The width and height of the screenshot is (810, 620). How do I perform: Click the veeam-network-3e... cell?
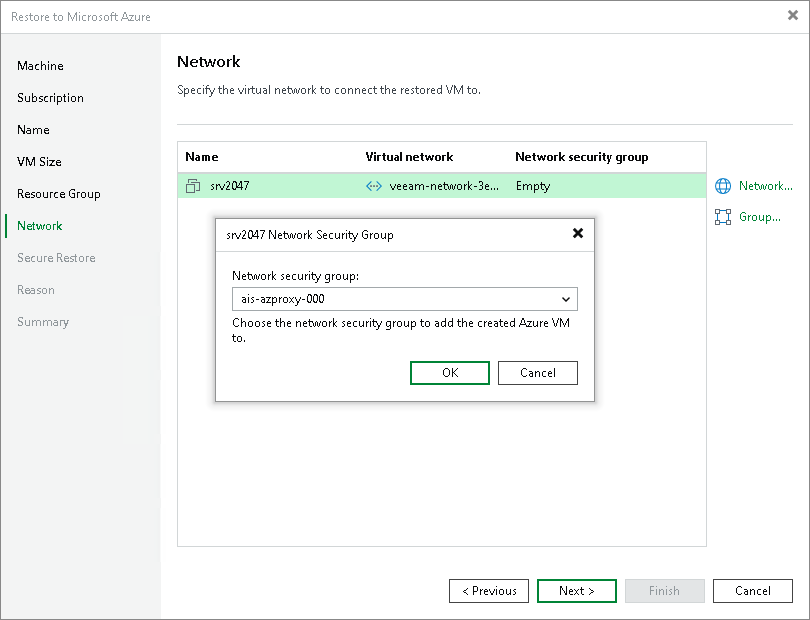tap(444, 186)
